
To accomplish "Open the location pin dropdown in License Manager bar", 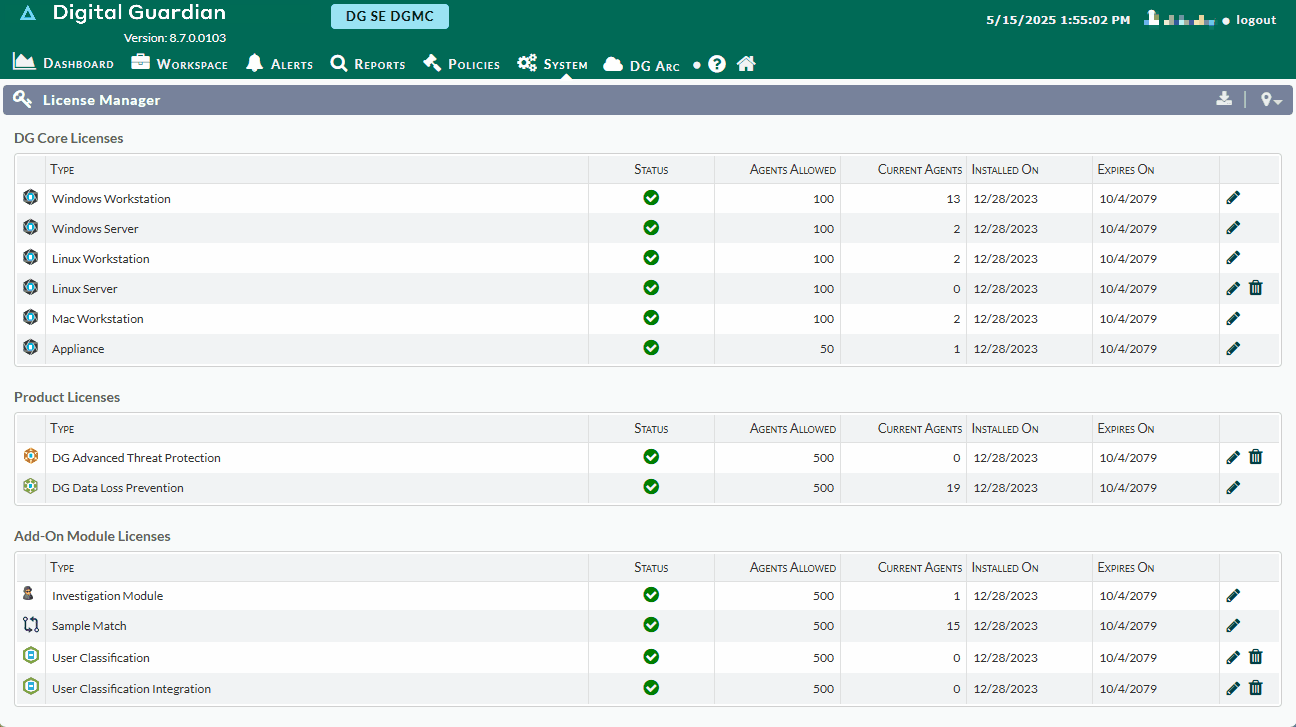I will tap(1270, 99).
